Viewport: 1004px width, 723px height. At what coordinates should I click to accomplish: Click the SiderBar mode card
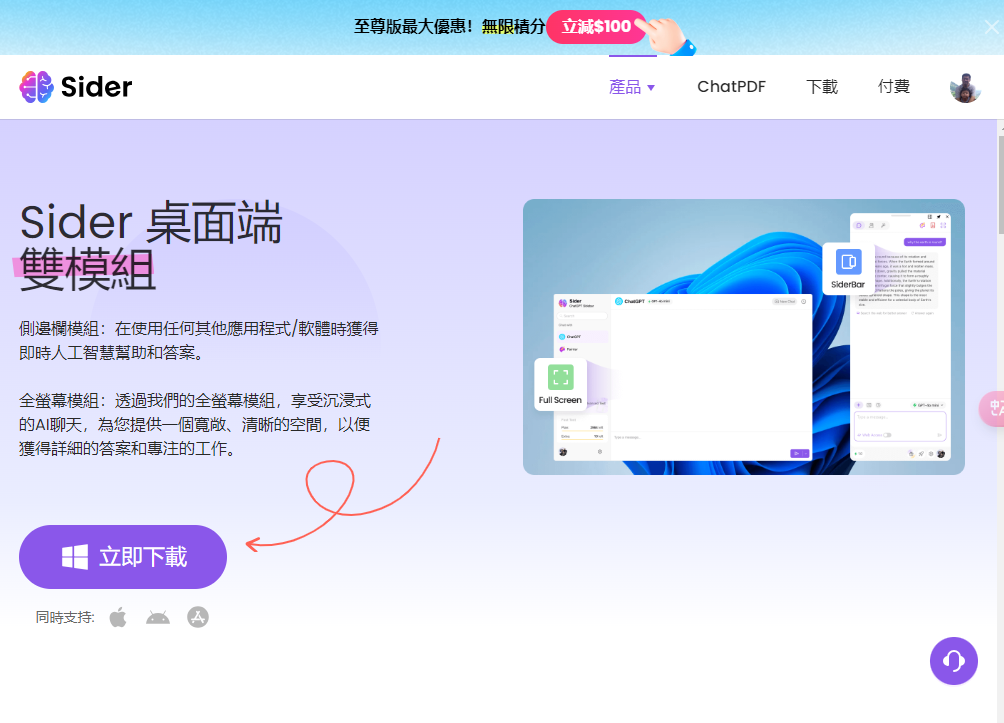coord(848,268)
